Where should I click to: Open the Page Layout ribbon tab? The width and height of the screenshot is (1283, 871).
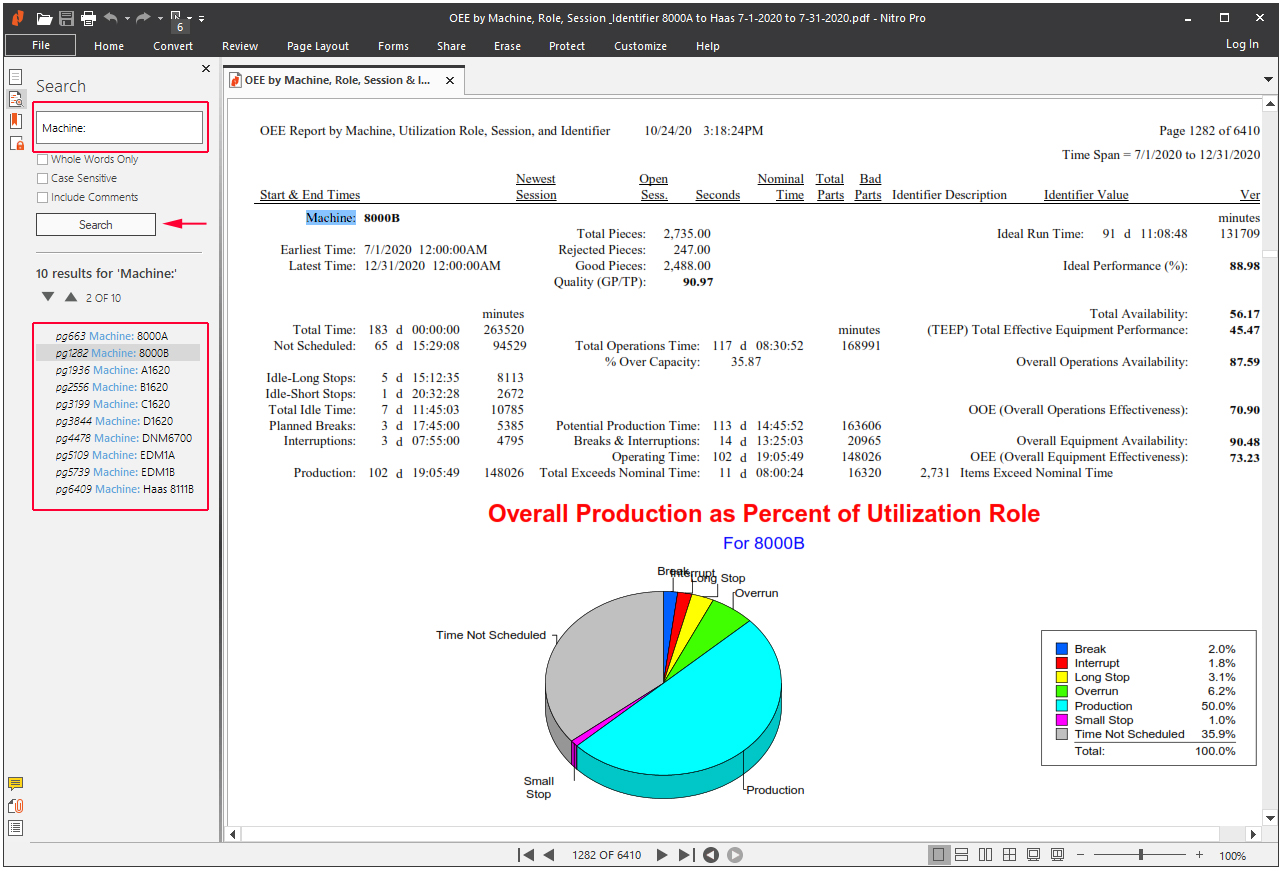318,46
